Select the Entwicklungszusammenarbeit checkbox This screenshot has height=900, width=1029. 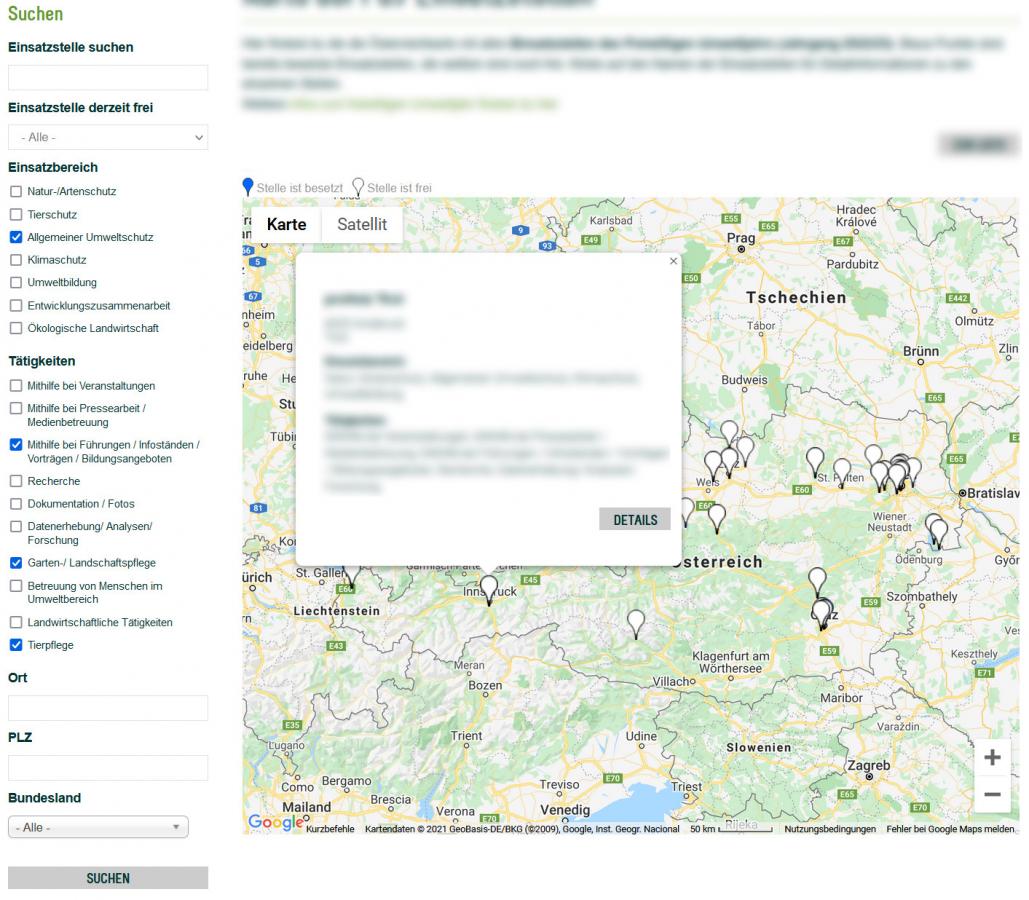tap(16, 306)
